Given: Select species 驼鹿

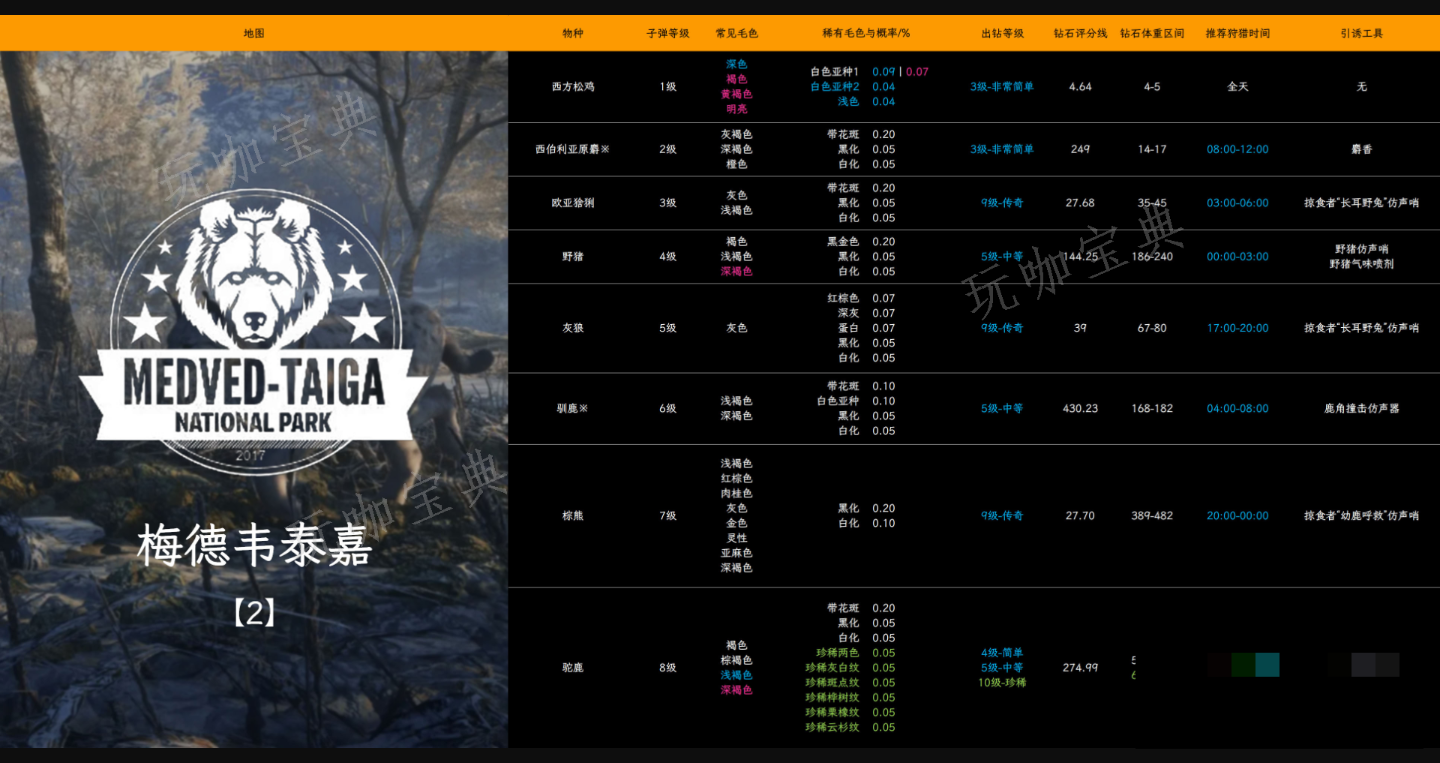Looking at the screenshot, I should 572,667.
